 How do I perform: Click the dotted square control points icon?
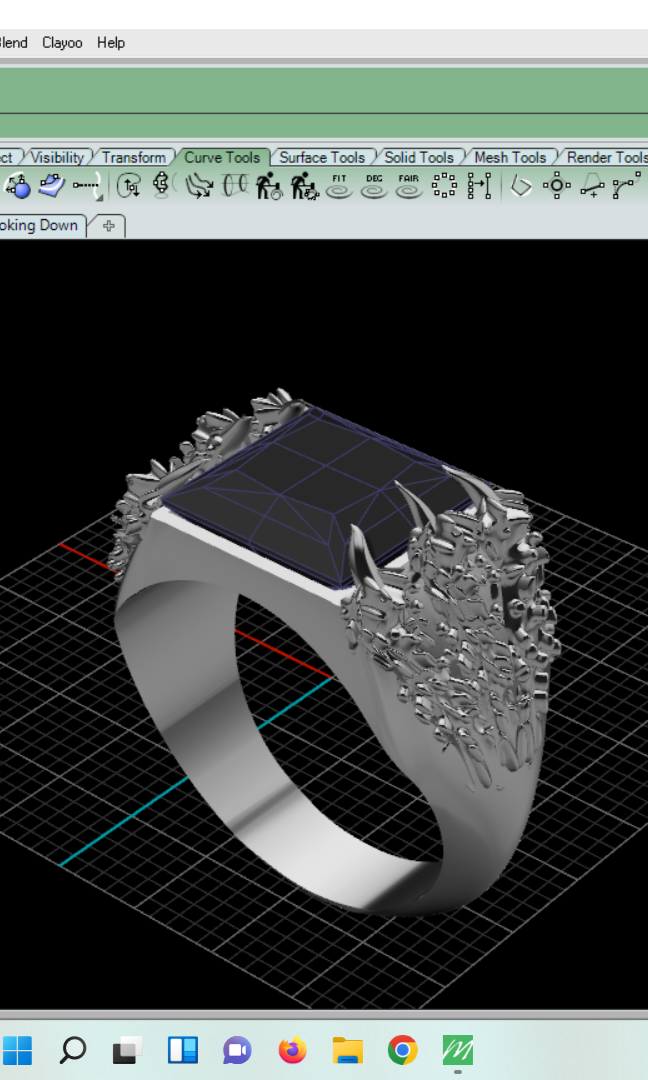coord(444,185)
